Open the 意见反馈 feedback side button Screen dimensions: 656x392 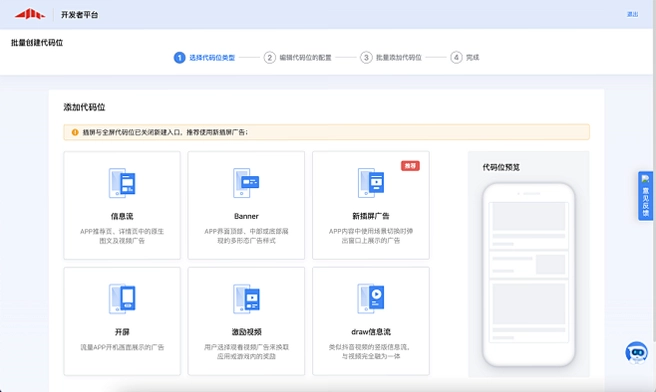click(x=646, y=196)
